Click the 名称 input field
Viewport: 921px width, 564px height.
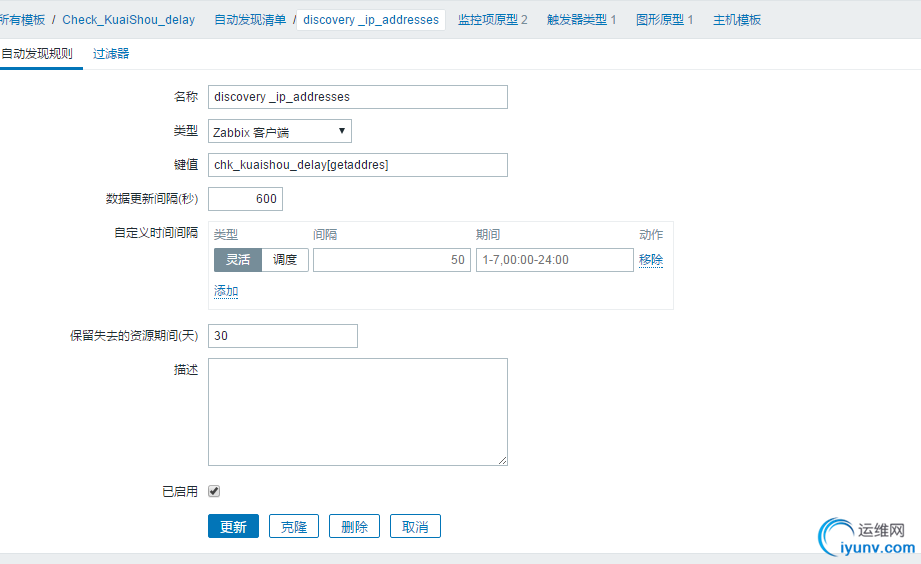(358, 97)
